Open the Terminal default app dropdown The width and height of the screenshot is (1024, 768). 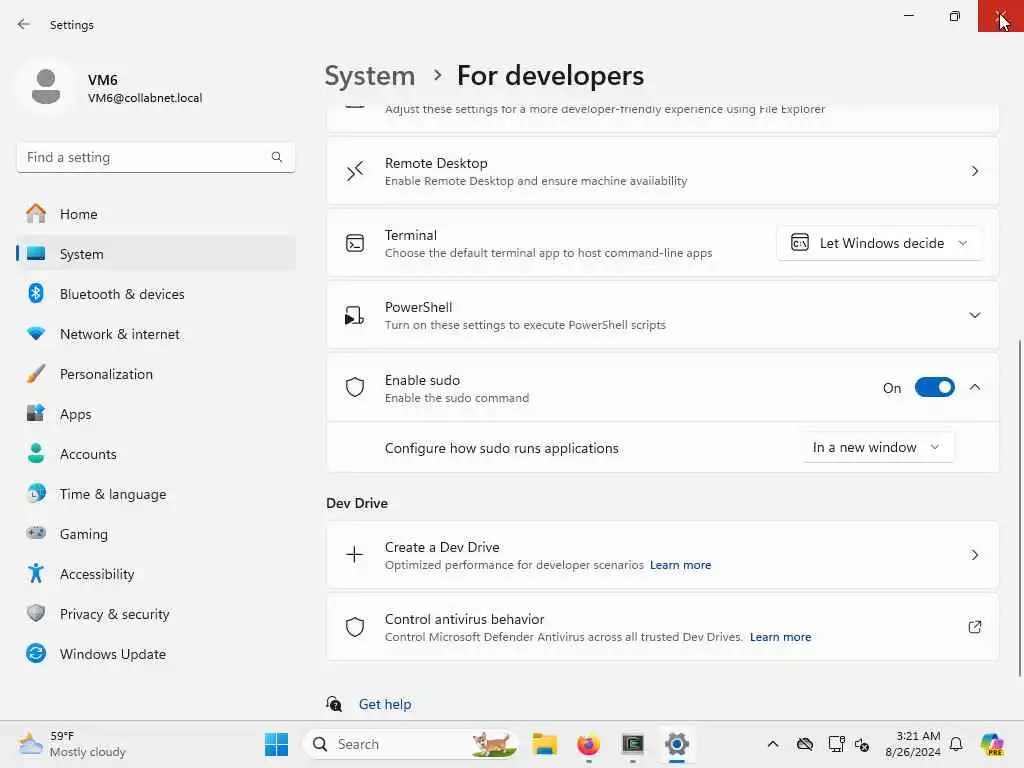(x=878, y=243)
